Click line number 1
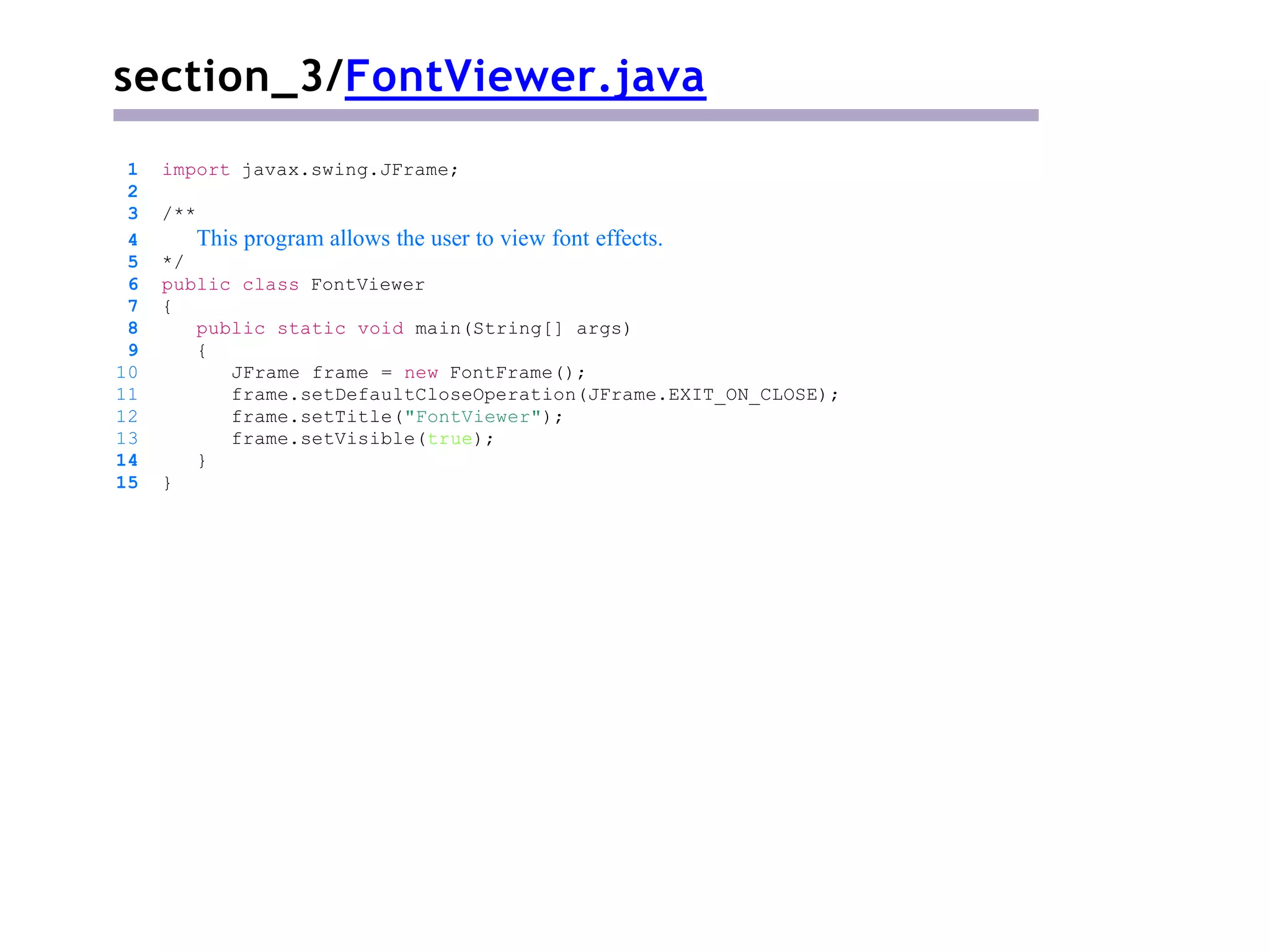 point(132,169)
